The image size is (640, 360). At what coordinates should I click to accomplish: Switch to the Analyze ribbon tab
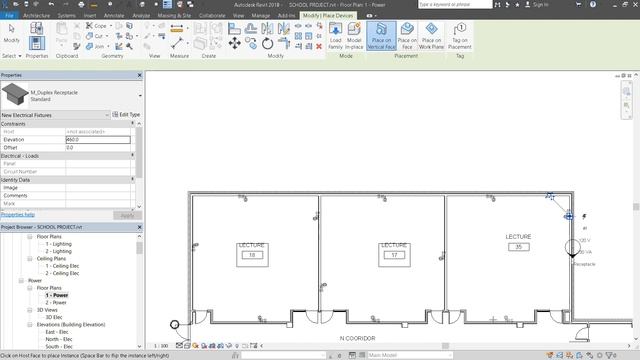141,16
